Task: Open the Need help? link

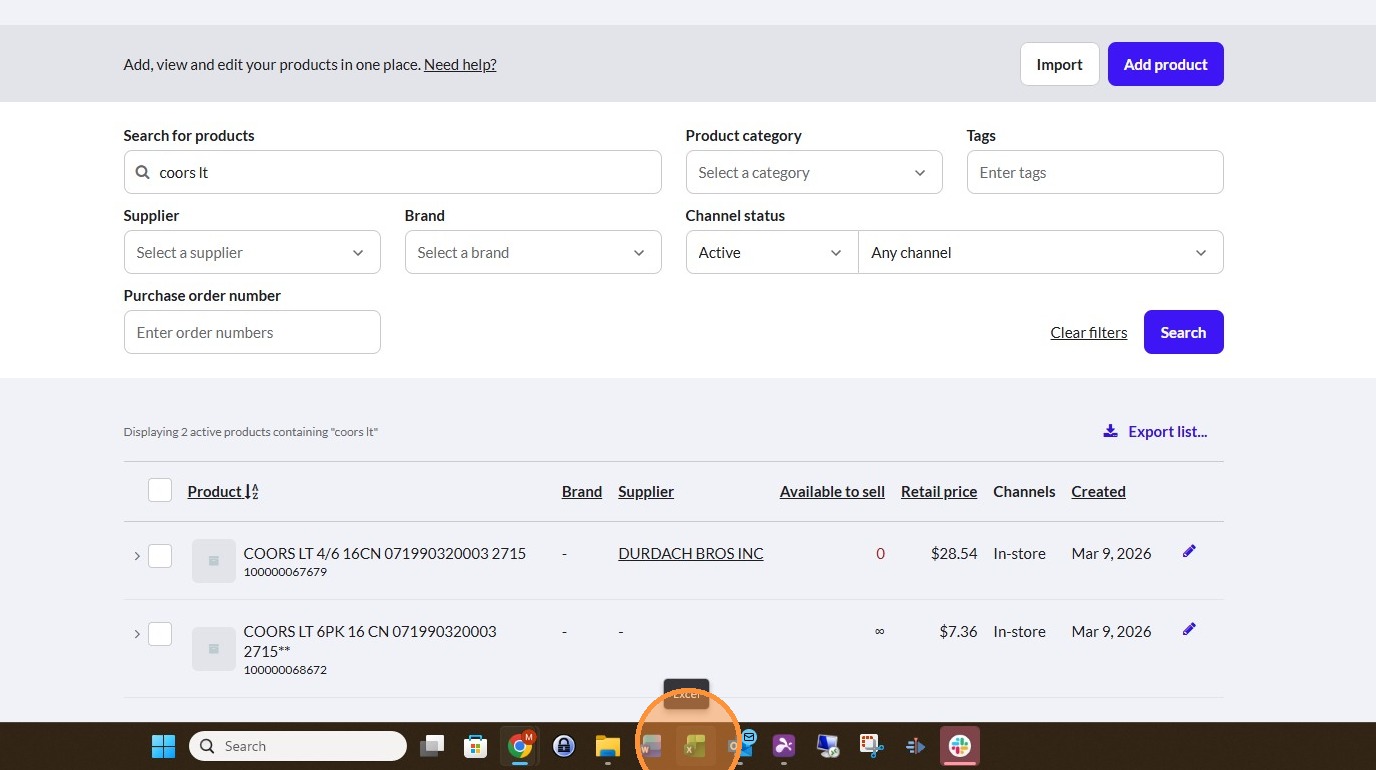Action: pos(460,64)
